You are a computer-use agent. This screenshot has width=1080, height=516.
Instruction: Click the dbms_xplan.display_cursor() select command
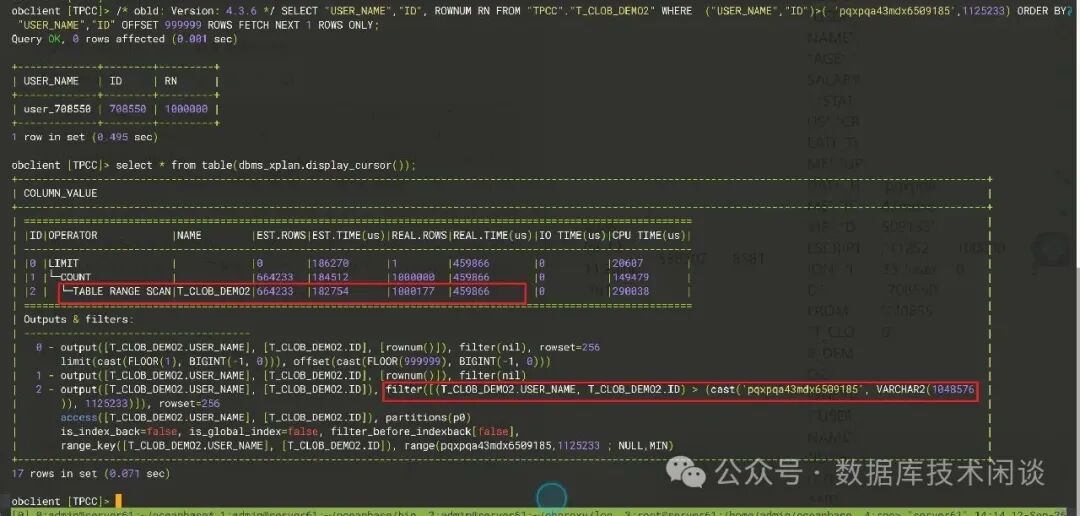tap(266, 165)
